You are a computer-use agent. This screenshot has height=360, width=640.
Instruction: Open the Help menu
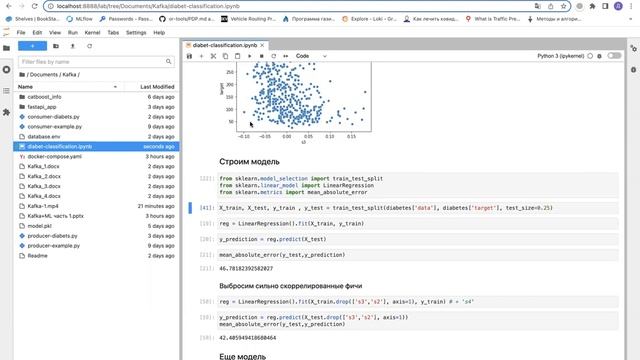(x=159, y=32)
